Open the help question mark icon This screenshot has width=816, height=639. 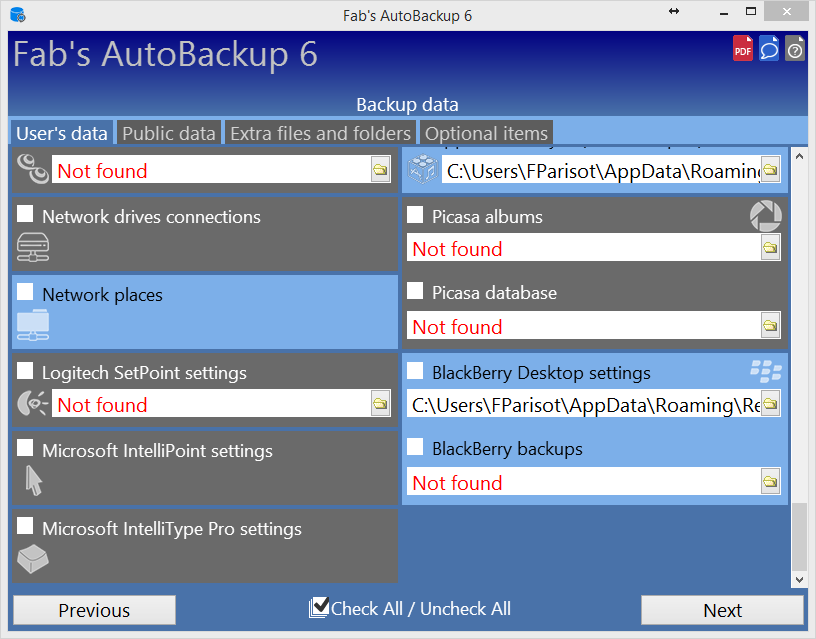(x=794, y=48)
